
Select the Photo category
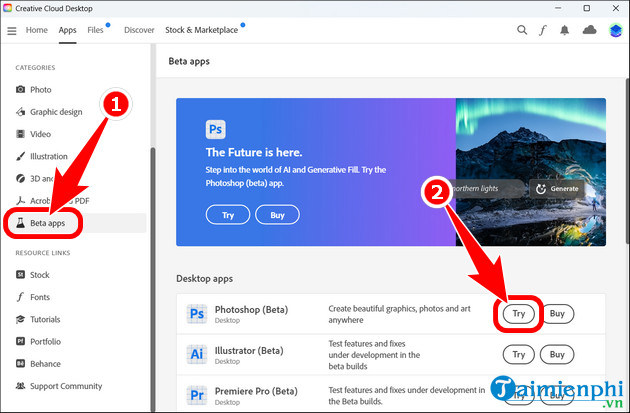41,90
